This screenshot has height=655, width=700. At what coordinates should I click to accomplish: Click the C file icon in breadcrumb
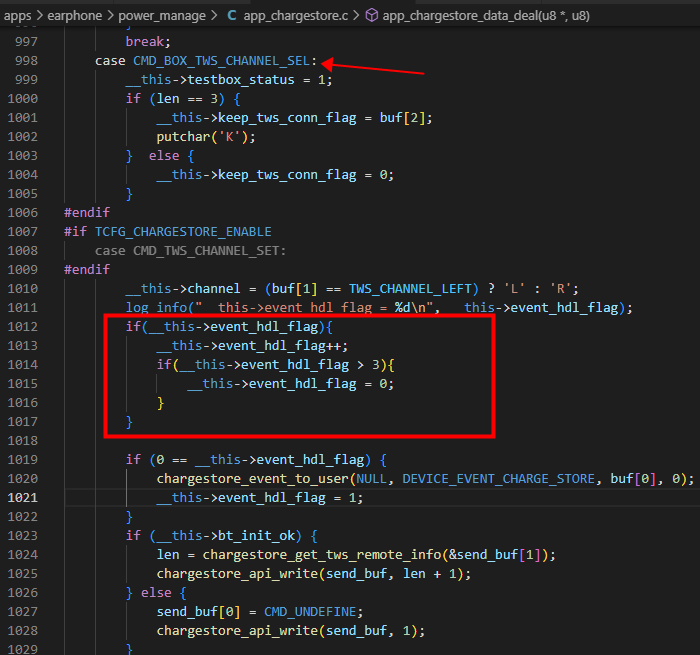tap(232, 16)
